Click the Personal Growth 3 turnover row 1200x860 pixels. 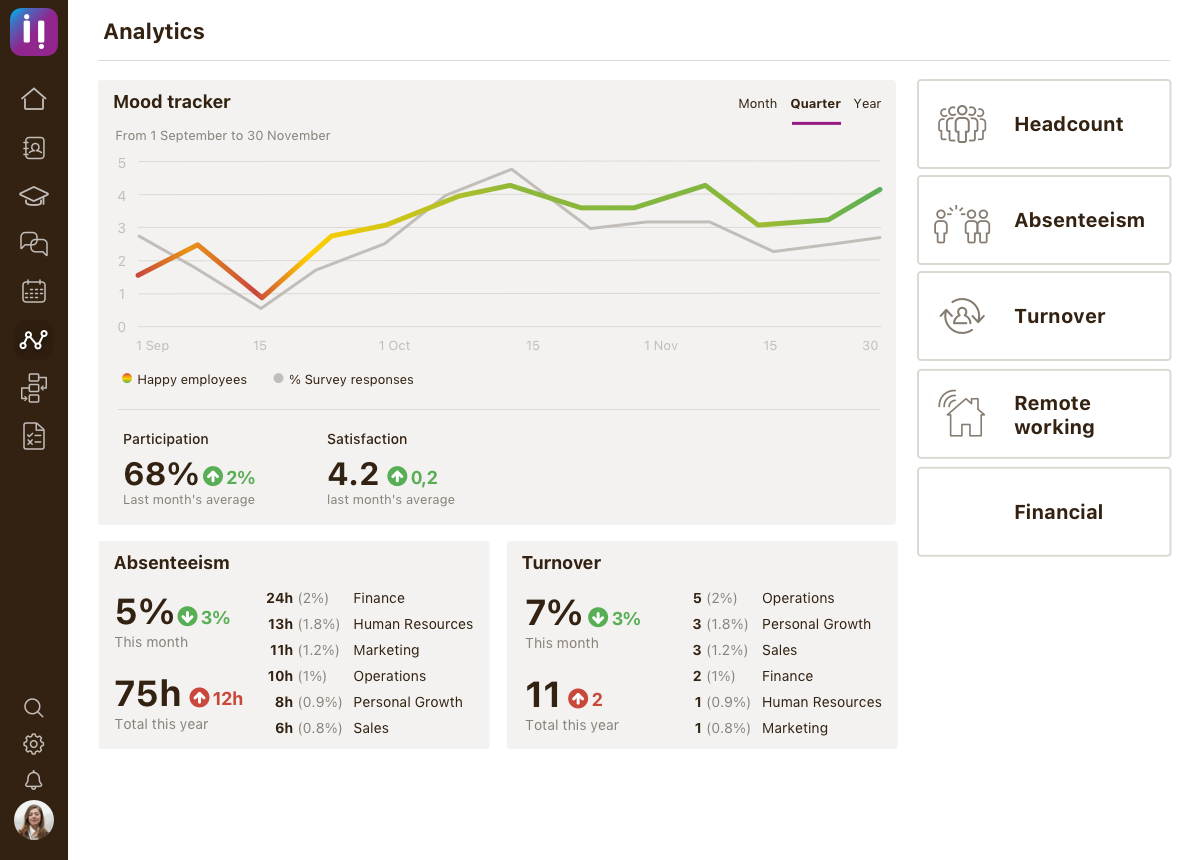[788, 624]
